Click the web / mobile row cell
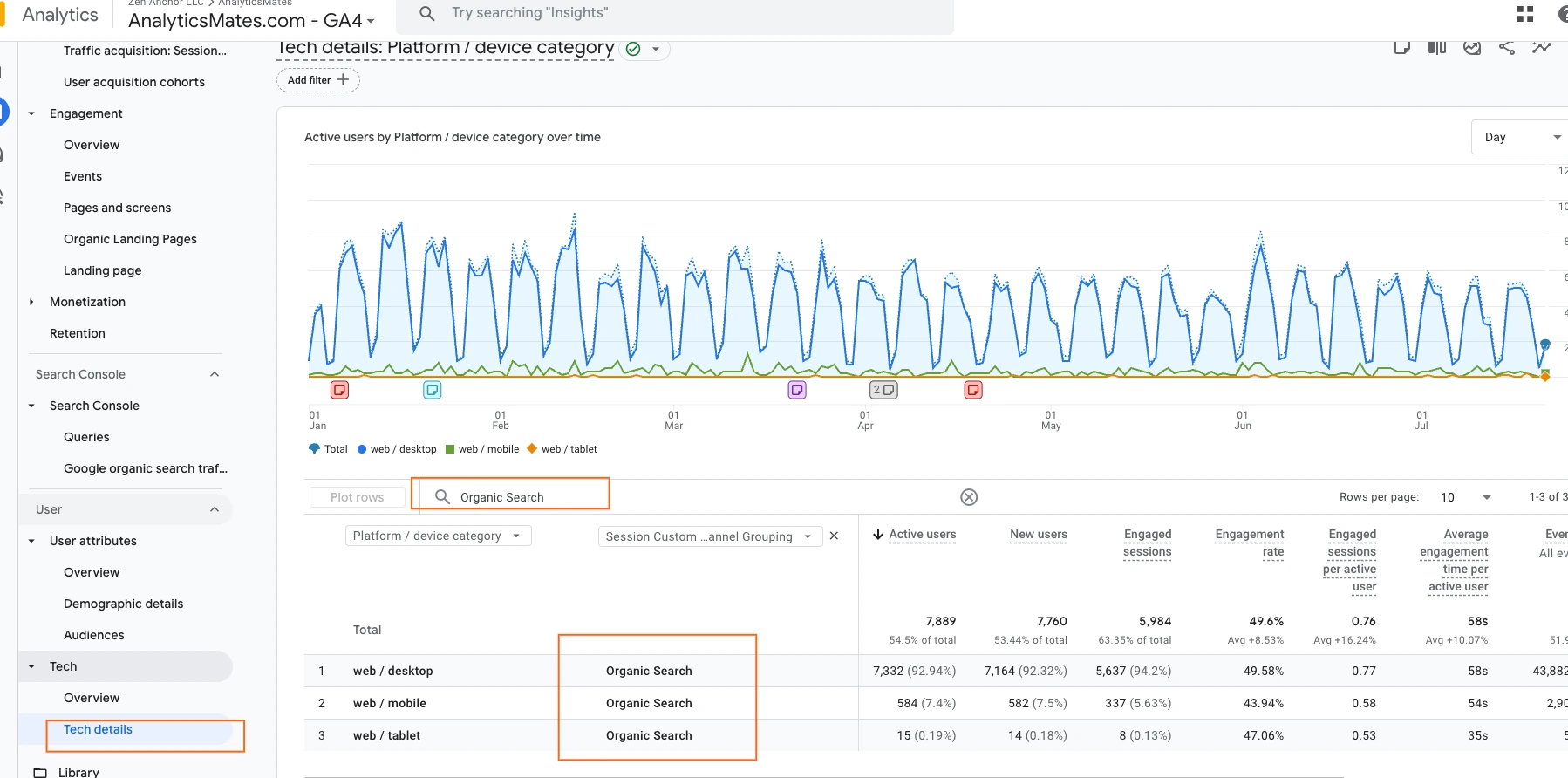 [389, 703]
